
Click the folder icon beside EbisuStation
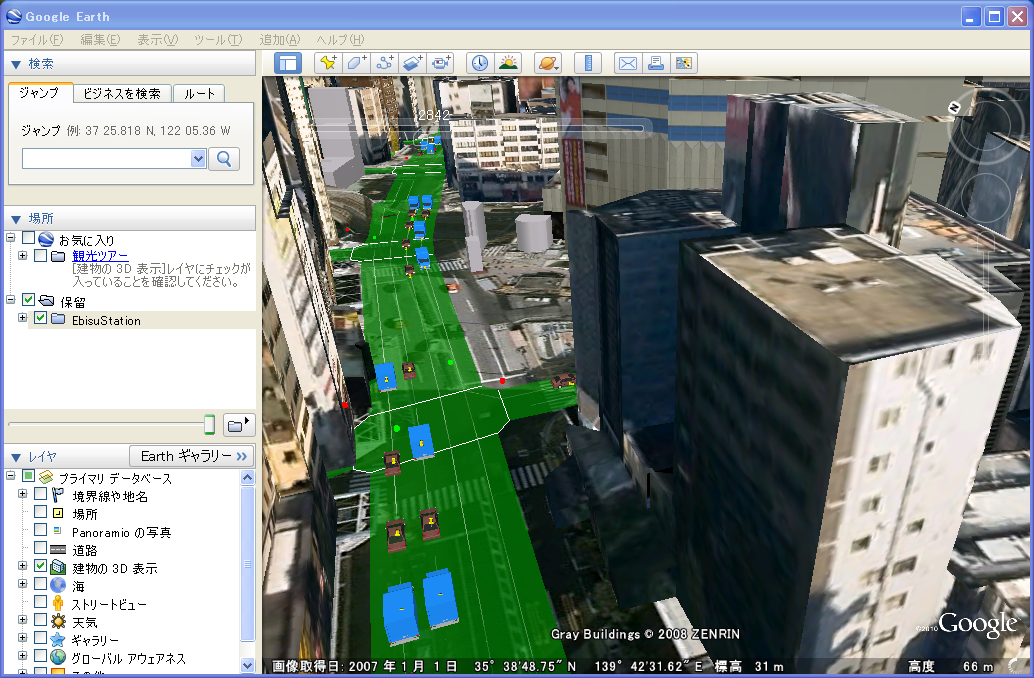point(58,319)
